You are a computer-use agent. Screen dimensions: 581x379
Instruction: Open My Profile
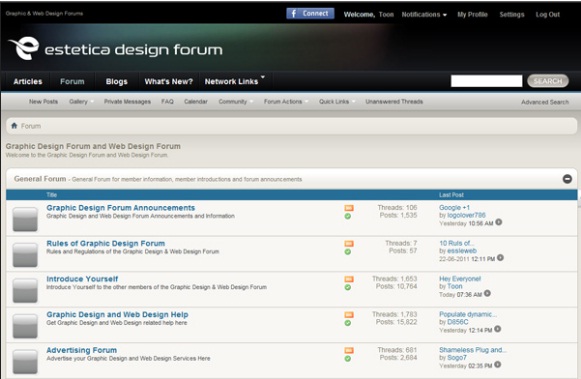[472, 14]
